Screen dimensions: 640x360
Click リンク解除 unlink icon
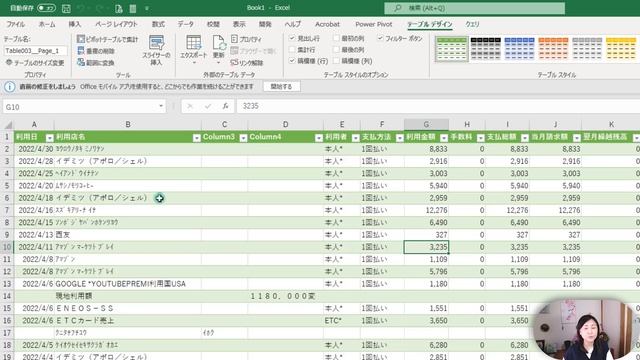(x=247, y=62)
